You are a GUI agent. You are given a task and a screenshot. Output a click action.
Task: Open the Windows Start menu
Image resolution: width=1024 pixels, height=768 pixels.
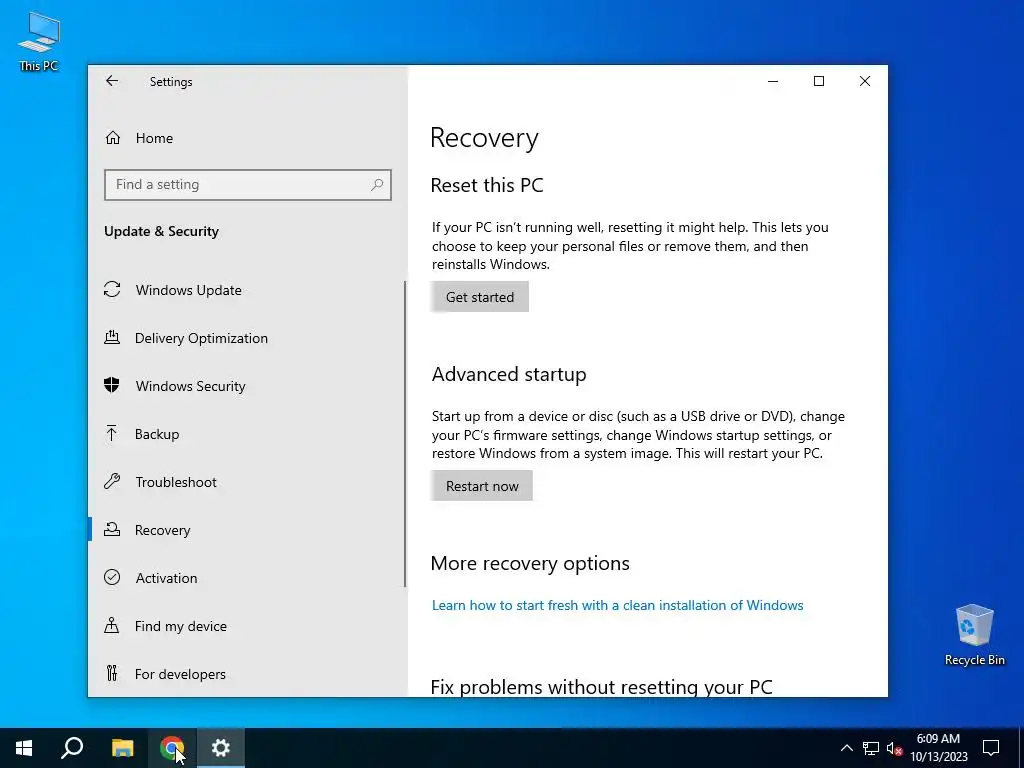(x=24, y=748)
